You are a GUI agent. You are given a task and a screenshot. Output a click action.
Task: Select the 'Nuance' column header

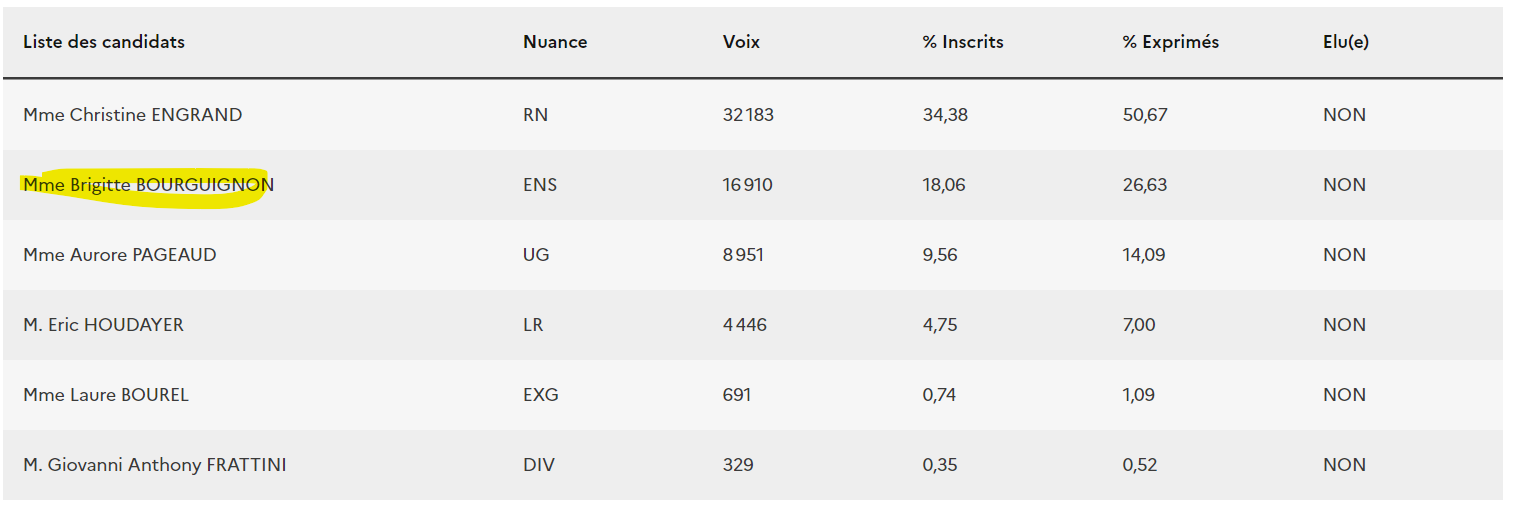pos(555,42)
